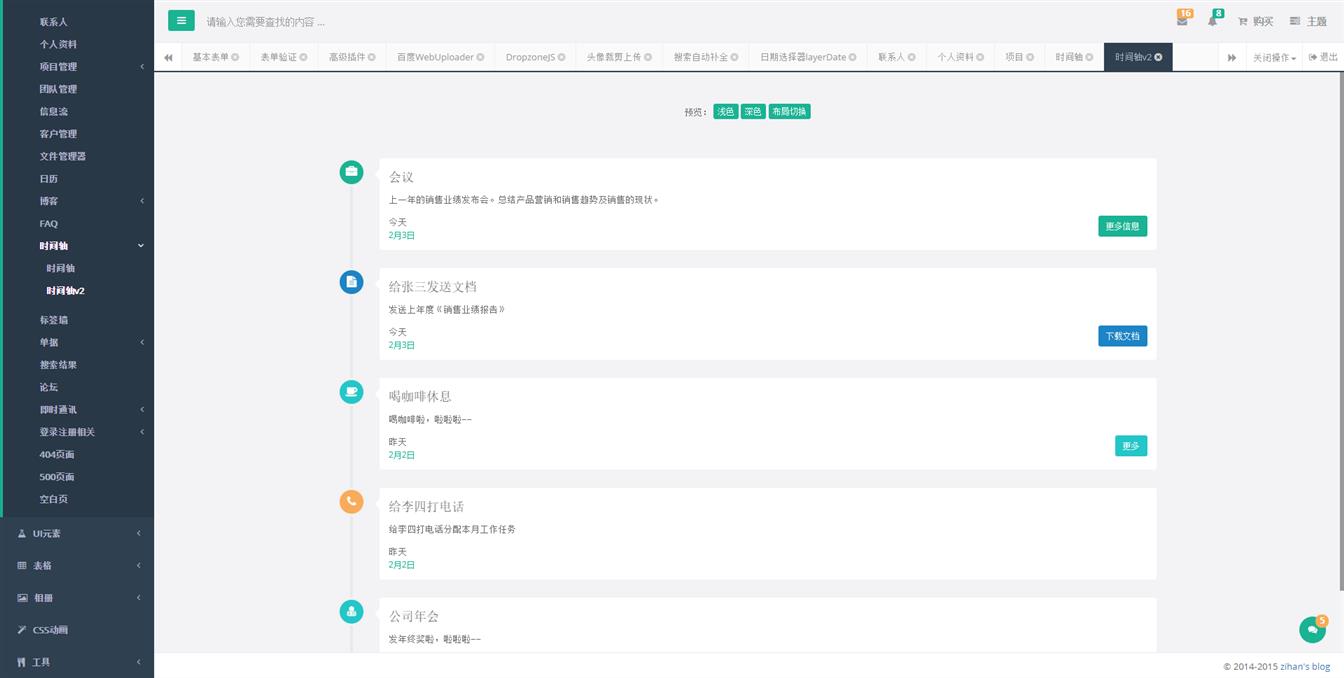Click the green hamburger menu toggle button
This screenshot has width=1344, height=678.
(x=181, y=21)
